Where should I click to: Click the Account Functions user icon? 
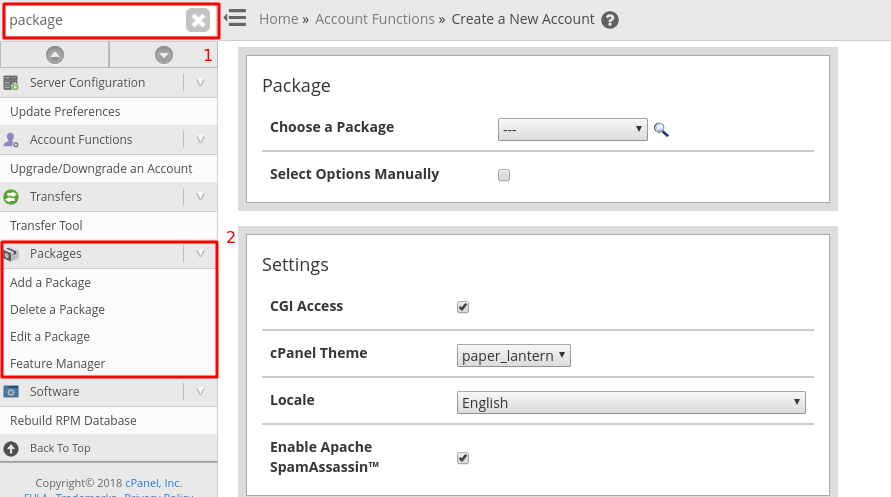[x=11, y=140]
